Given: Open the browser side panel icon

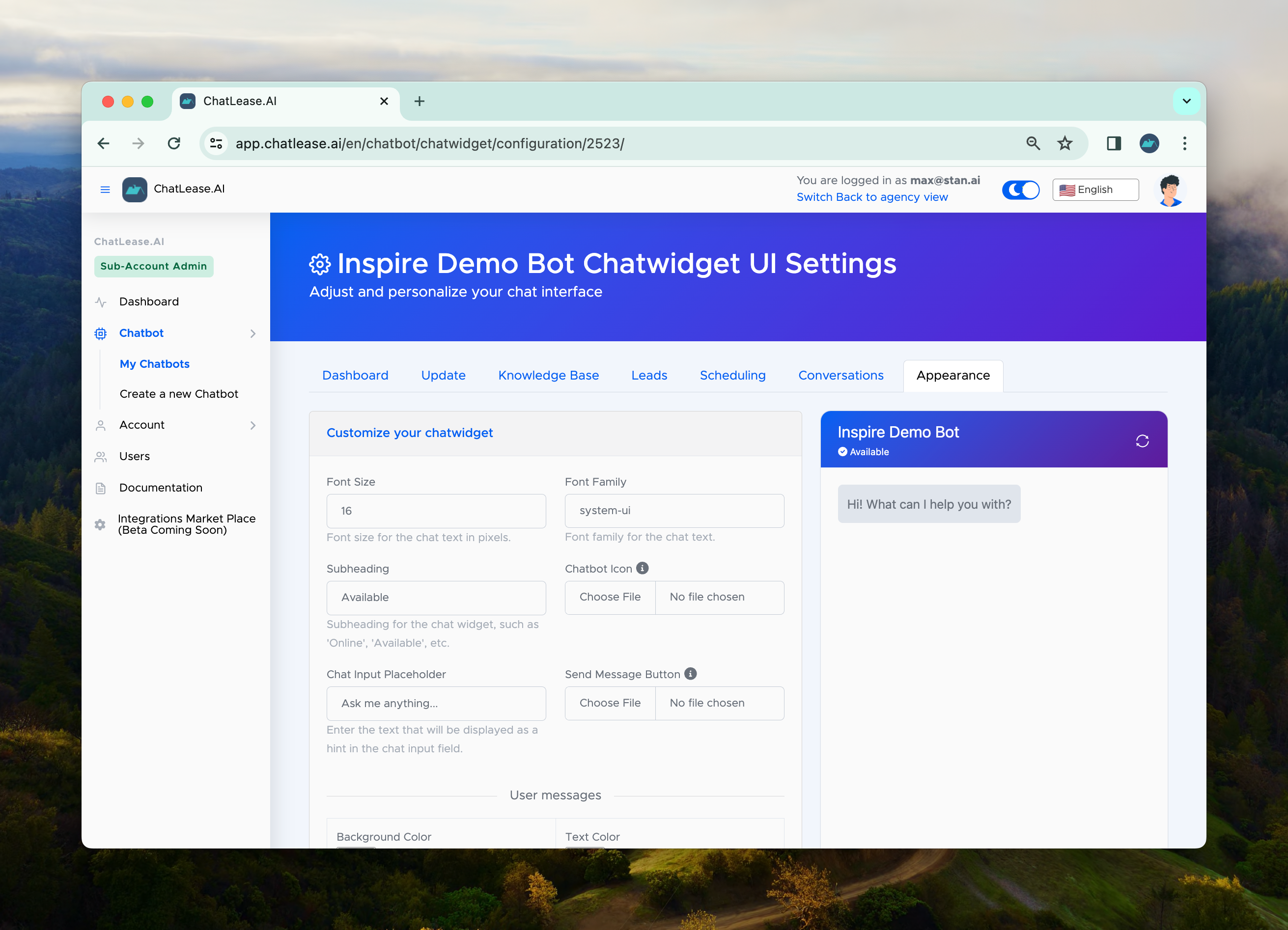Looking at the screenshot, I should tap(1113, 144).
